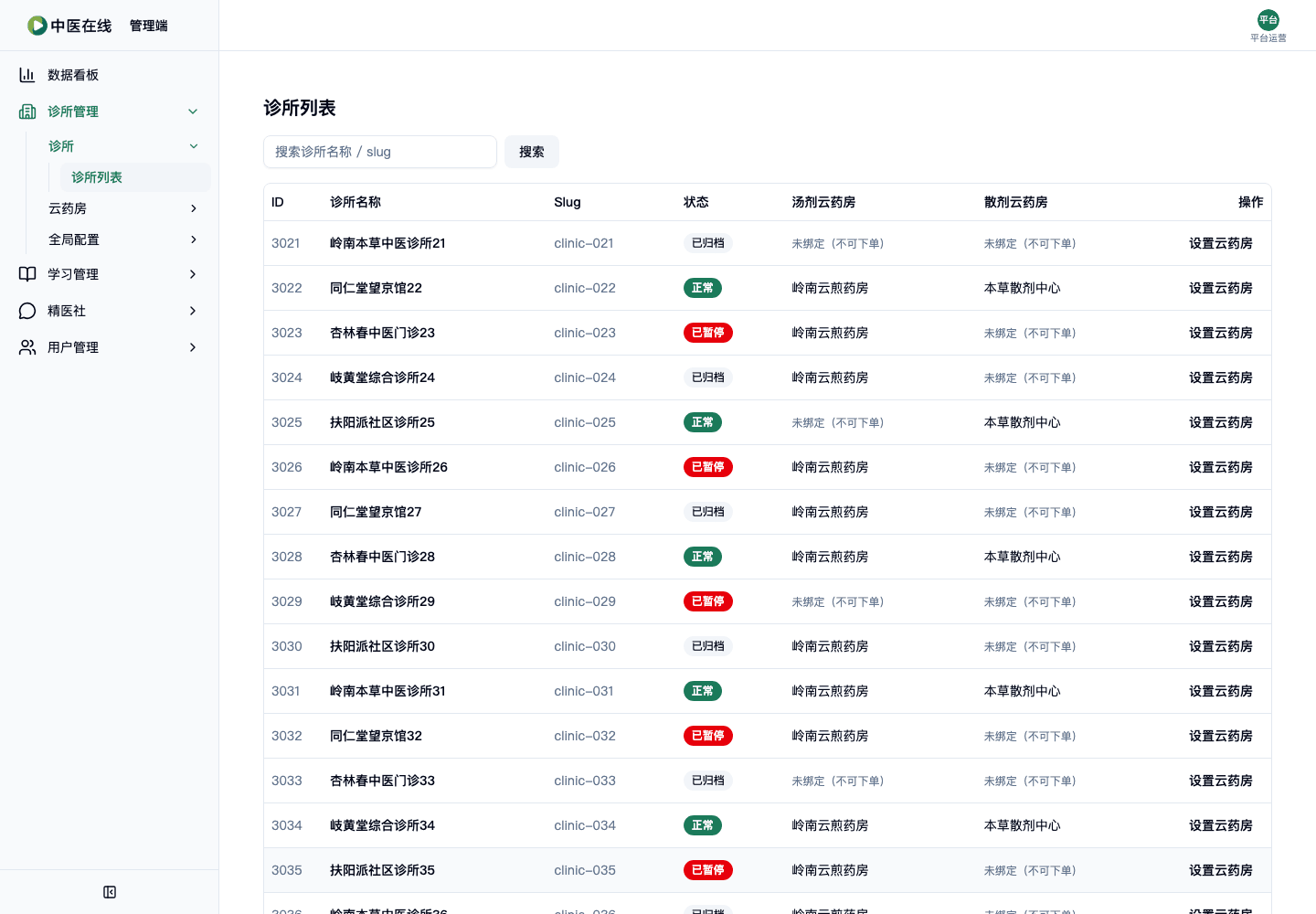Open the 全局配置 menu item
The image size is (1316, 914).
point(124,239)
